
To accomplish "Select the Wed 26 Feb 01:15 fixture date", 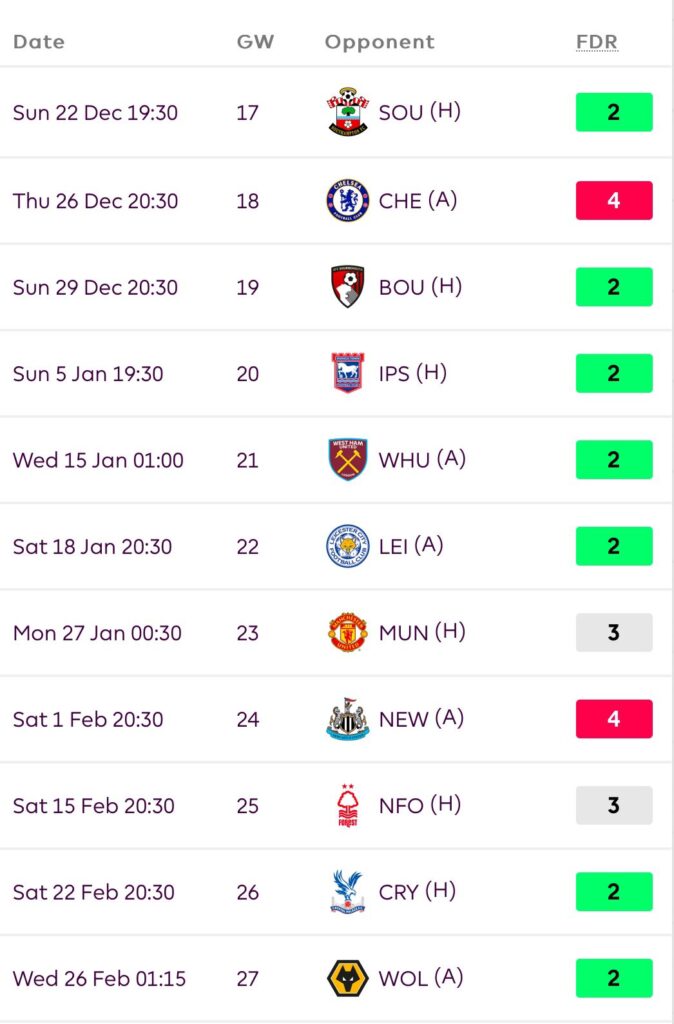I will pyautogui.click(x=99, y=978).
